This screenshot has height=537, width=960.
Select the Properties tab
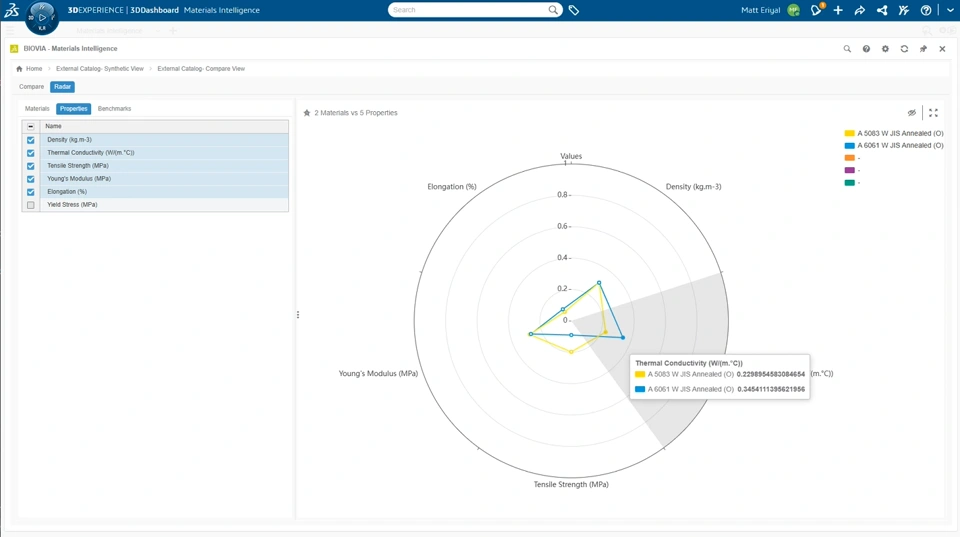73,108
